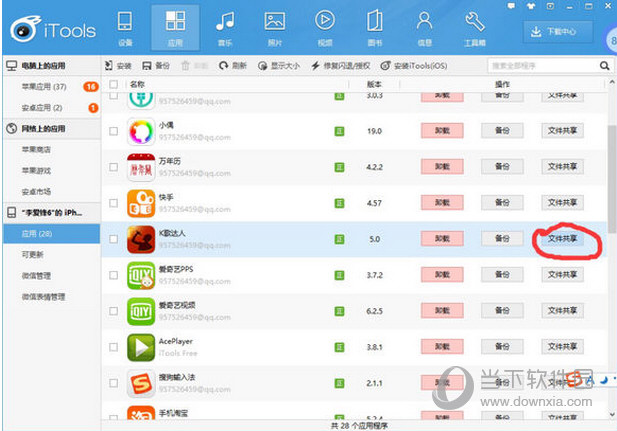This screenshot has height=431, width=617.
Task: Check the box for 小偶
Action: 113,131
